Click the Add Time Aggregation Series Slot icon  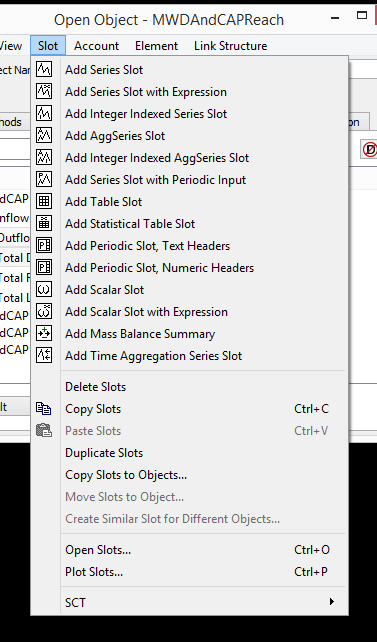pyautogui.click(x=44, y=355)
